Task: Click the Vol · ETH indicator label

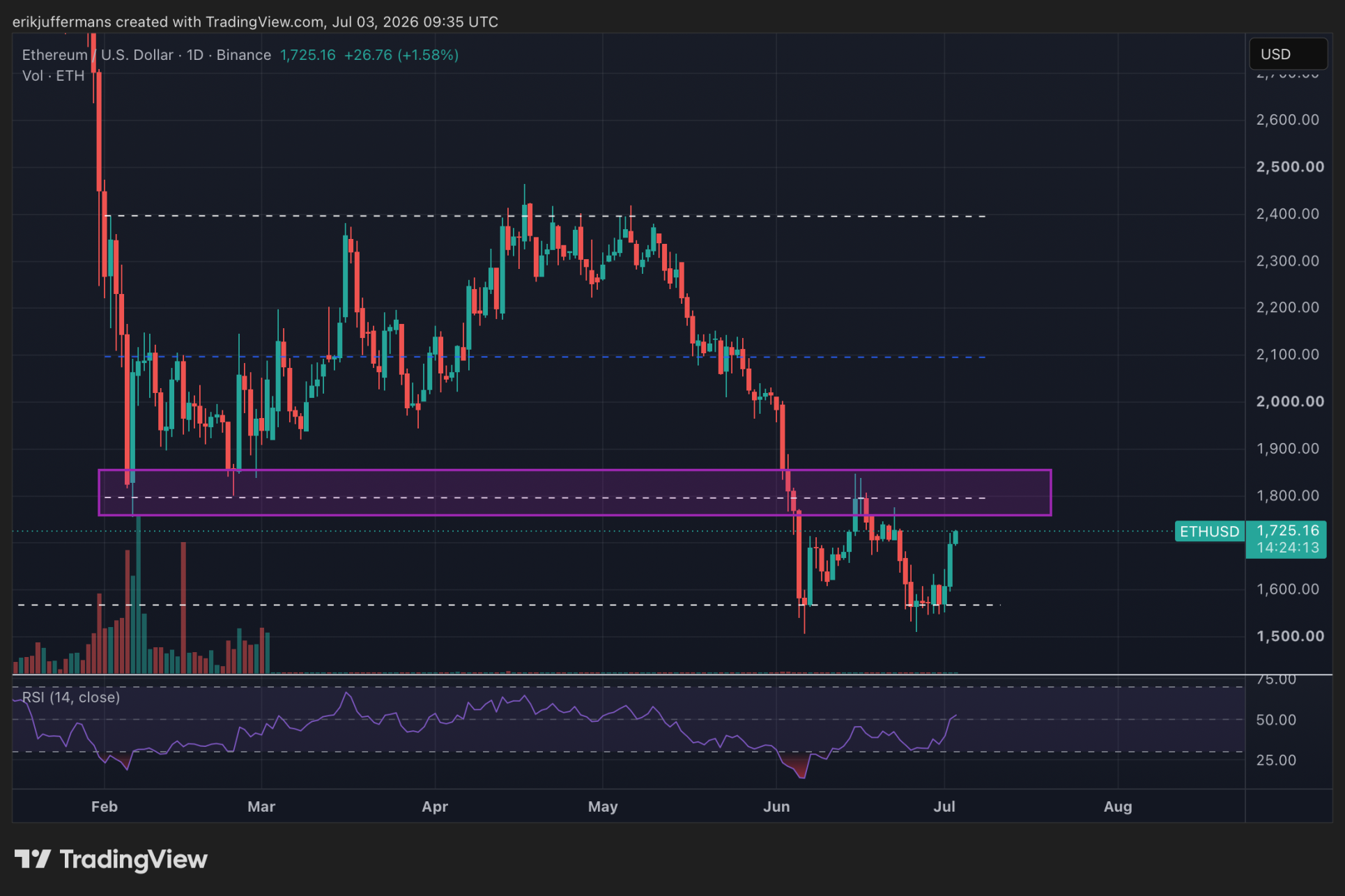Action: 53,76
